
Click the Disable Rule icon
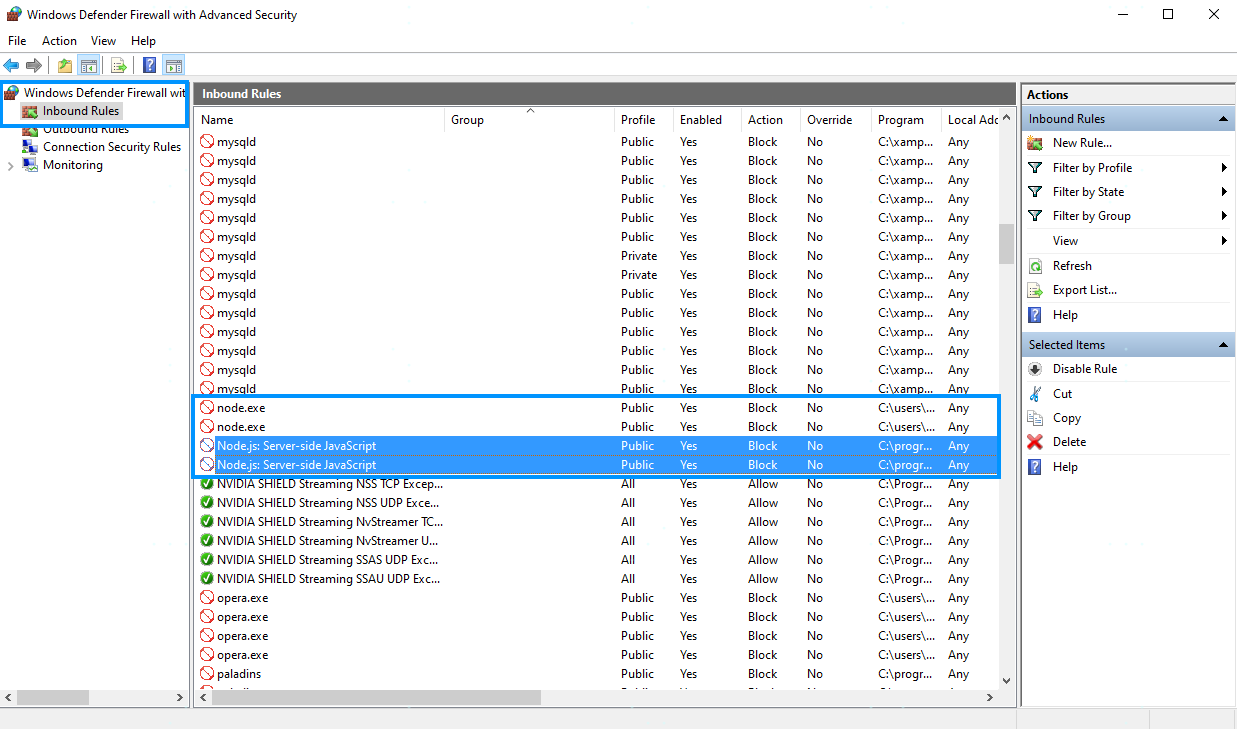point(1036,369)
